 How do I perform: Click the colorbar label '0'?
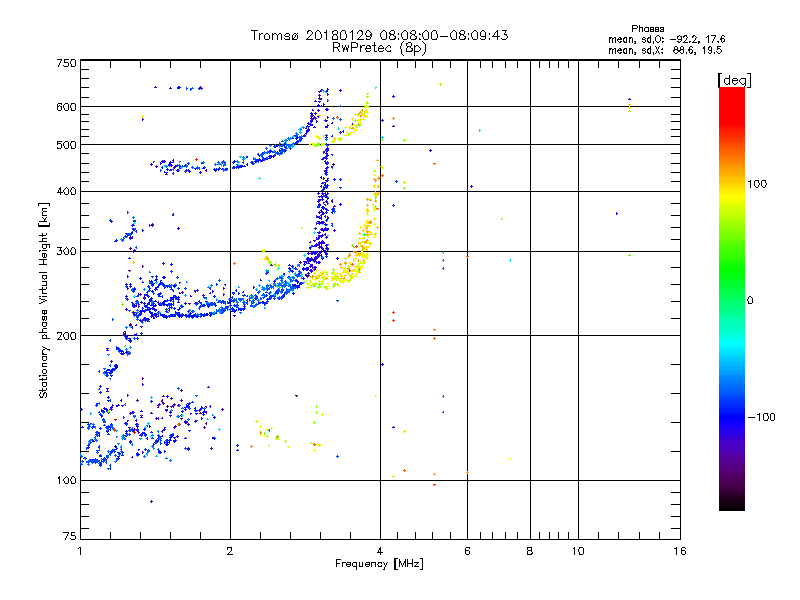coord(750,301)
